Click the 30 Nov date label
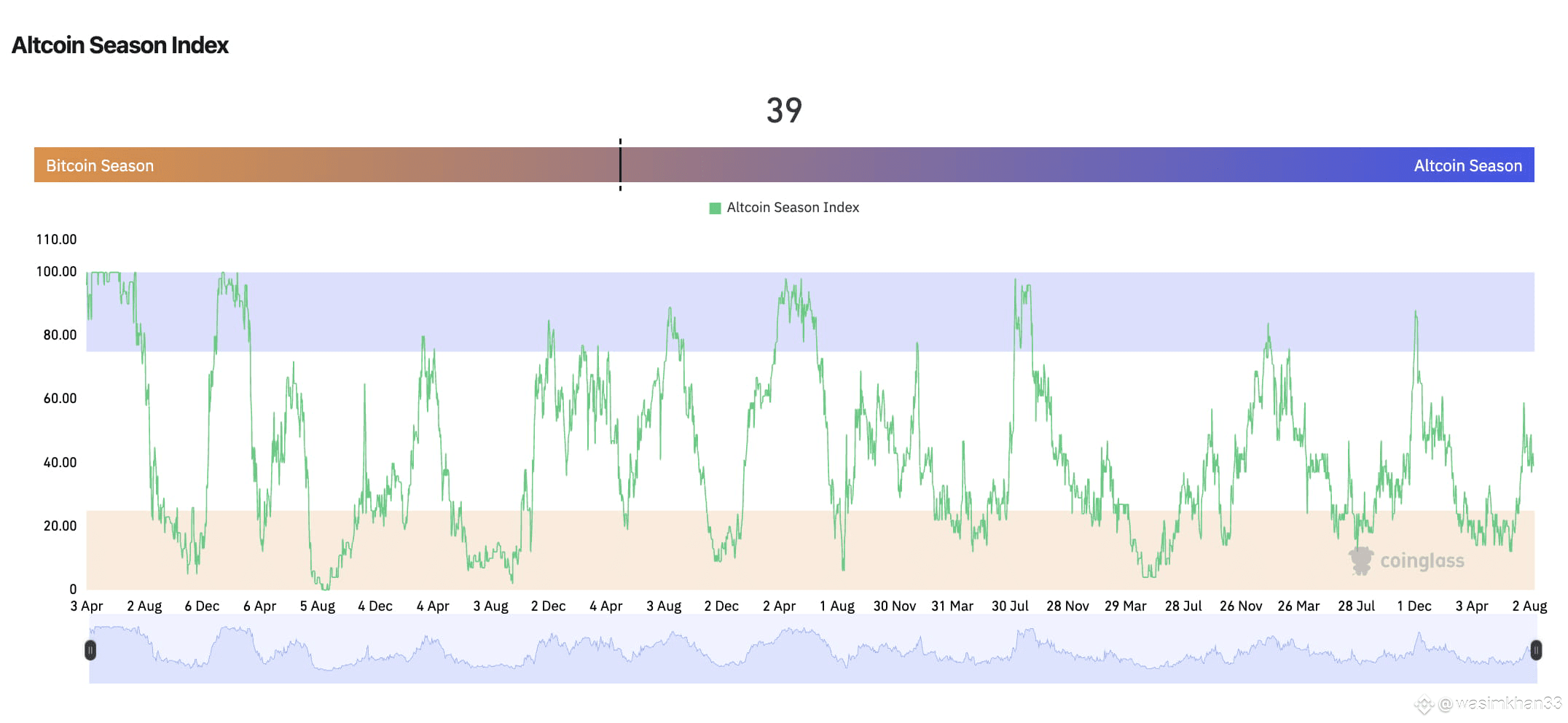1568x723 pixels. [895, 606]
